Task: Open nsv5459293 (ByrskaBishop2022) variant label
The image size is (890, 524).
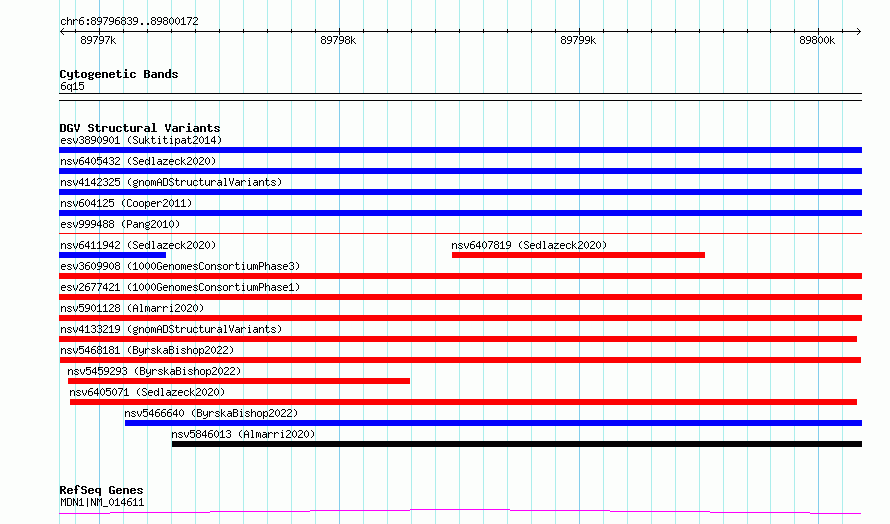Action: (x=154, y=371)
